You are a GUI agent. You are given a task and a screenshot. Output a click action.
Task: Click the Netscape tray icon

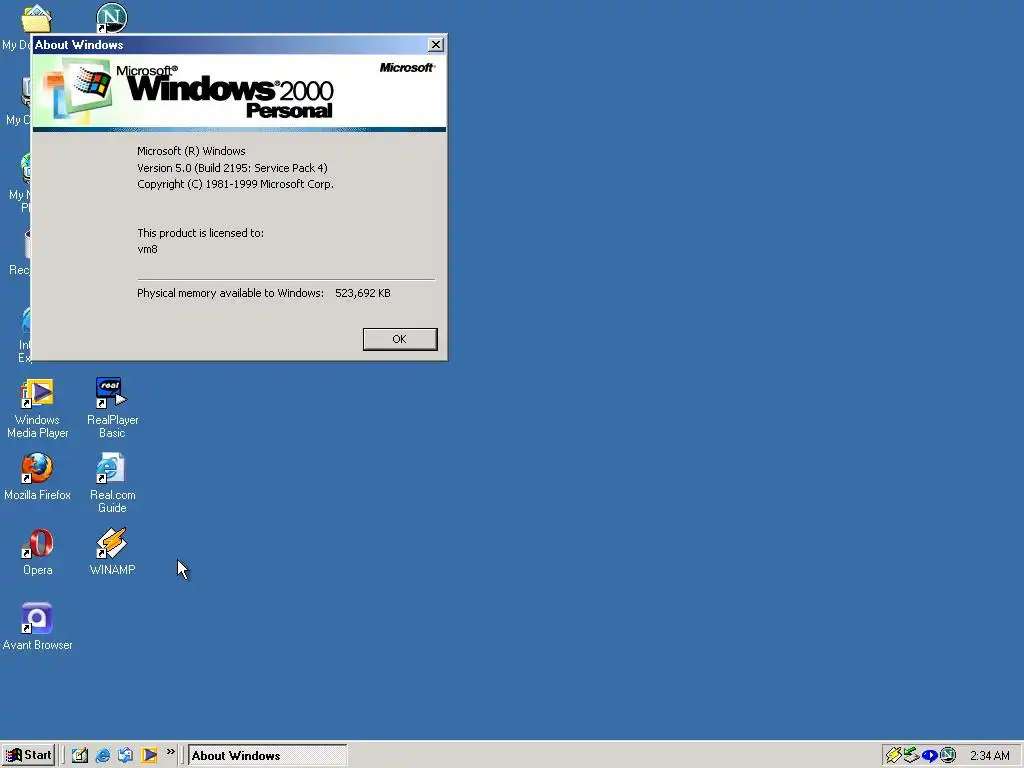(x=948, y=756)
